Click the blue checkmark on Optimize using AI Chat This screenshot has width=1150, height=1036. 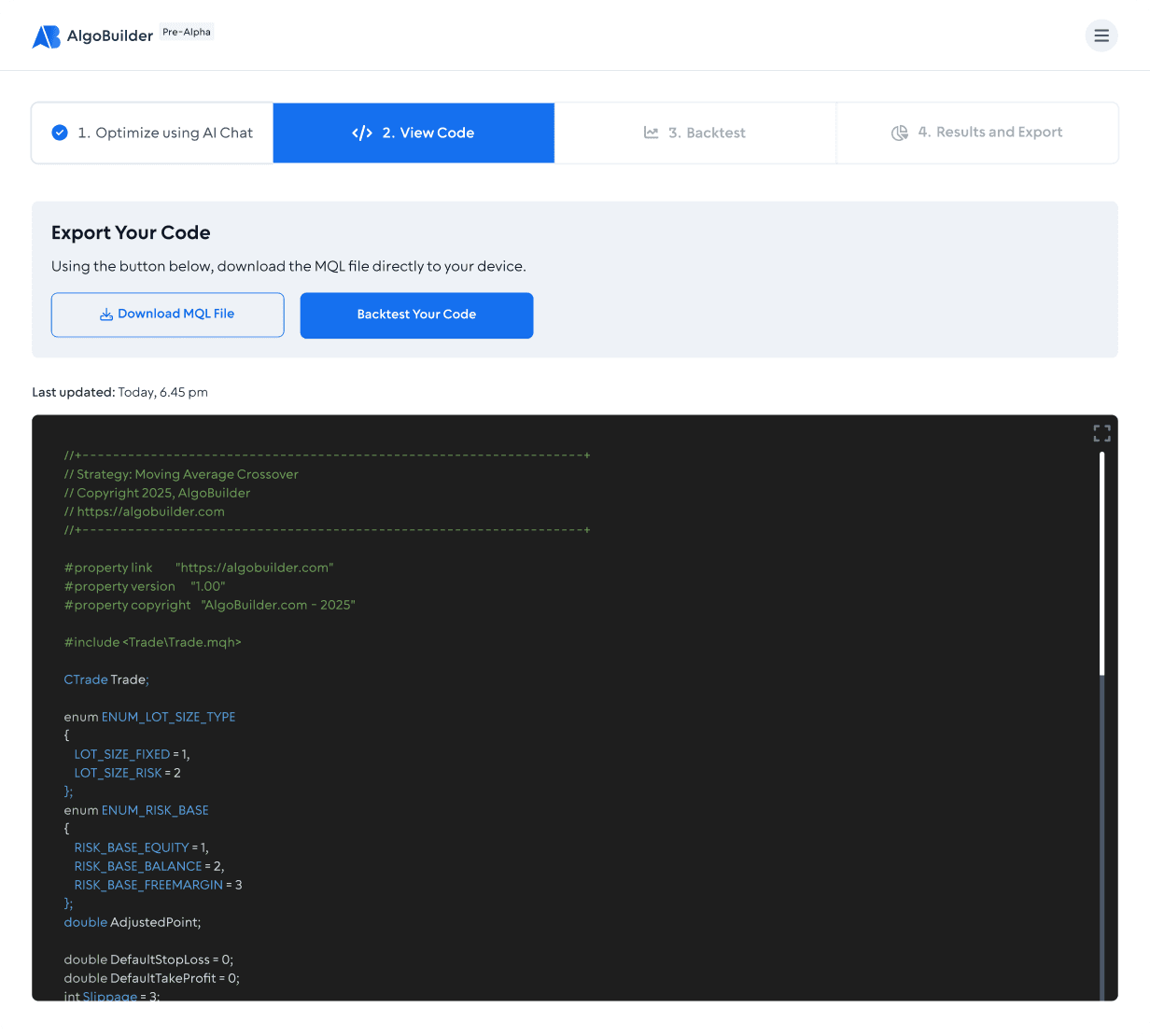[59, 133]
